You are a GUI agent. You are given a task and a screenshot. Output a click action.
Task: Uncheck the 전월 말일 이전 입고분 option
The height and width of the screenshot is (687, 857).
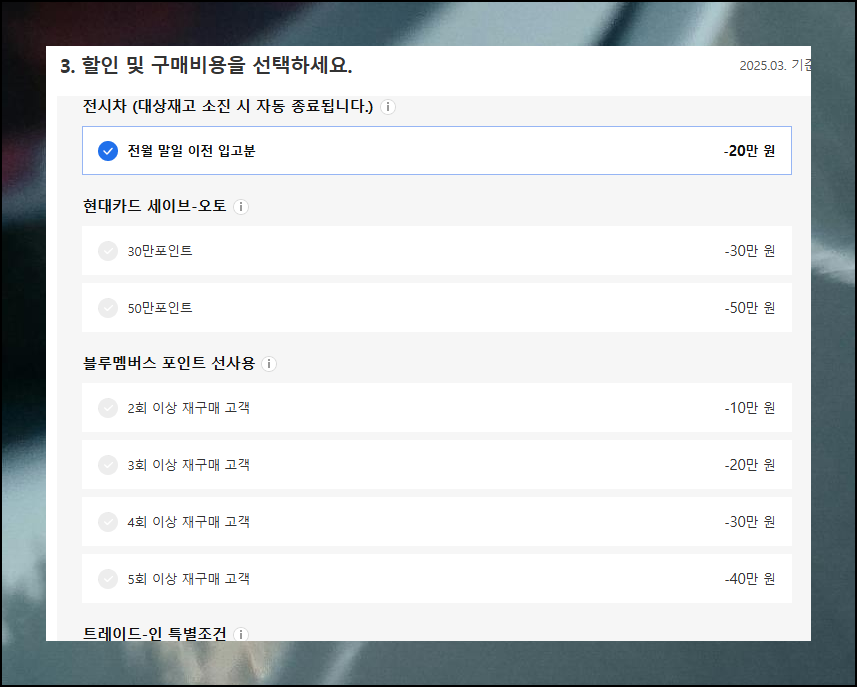tap(108, 151)
